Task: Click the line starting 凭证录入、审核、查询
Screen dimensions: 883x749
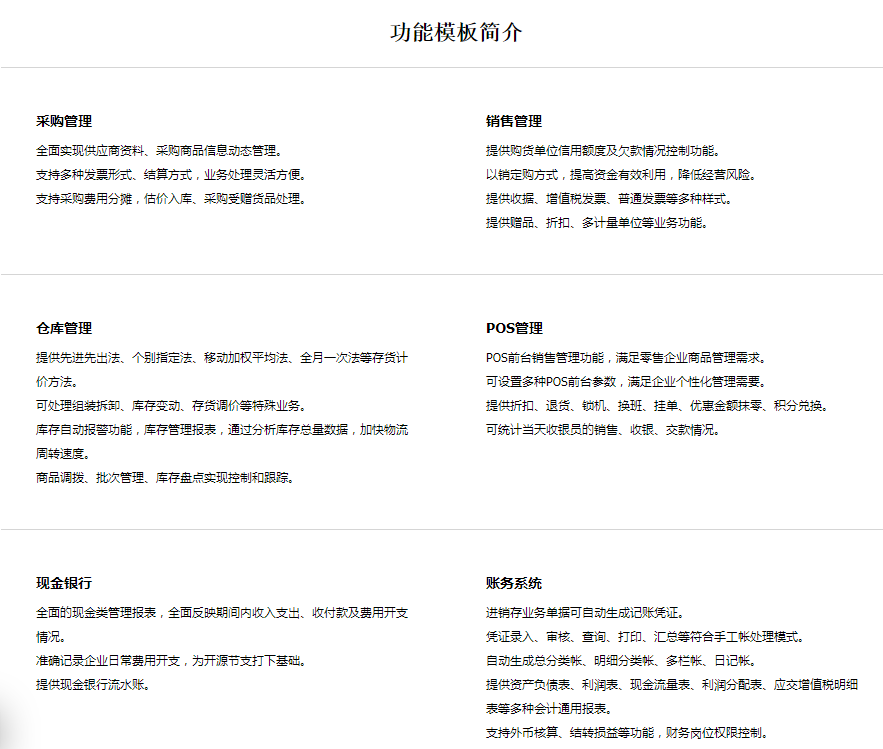Action: [645, 637]
